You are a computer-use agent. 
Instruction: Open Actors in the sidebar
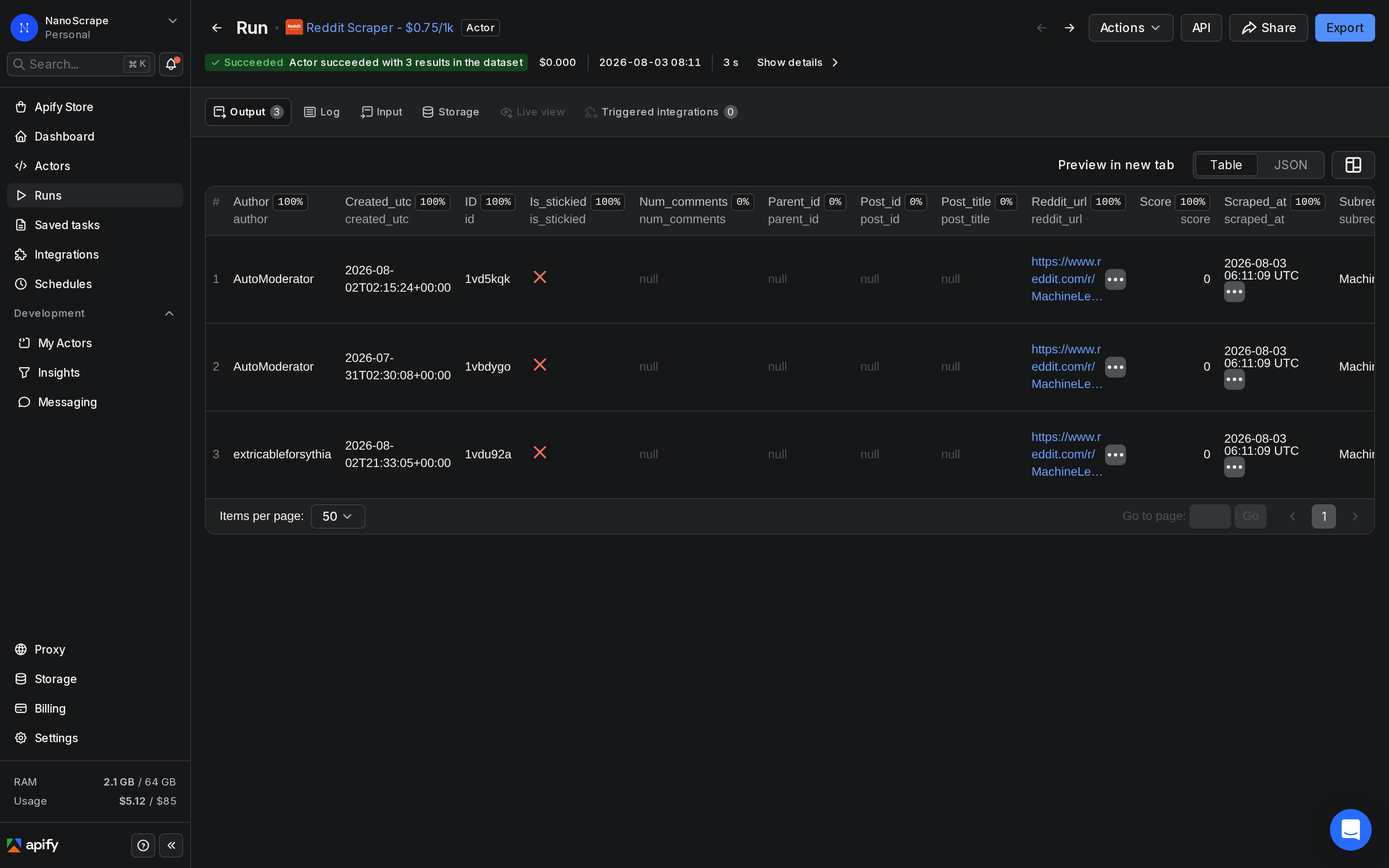(x=95, y=166)
